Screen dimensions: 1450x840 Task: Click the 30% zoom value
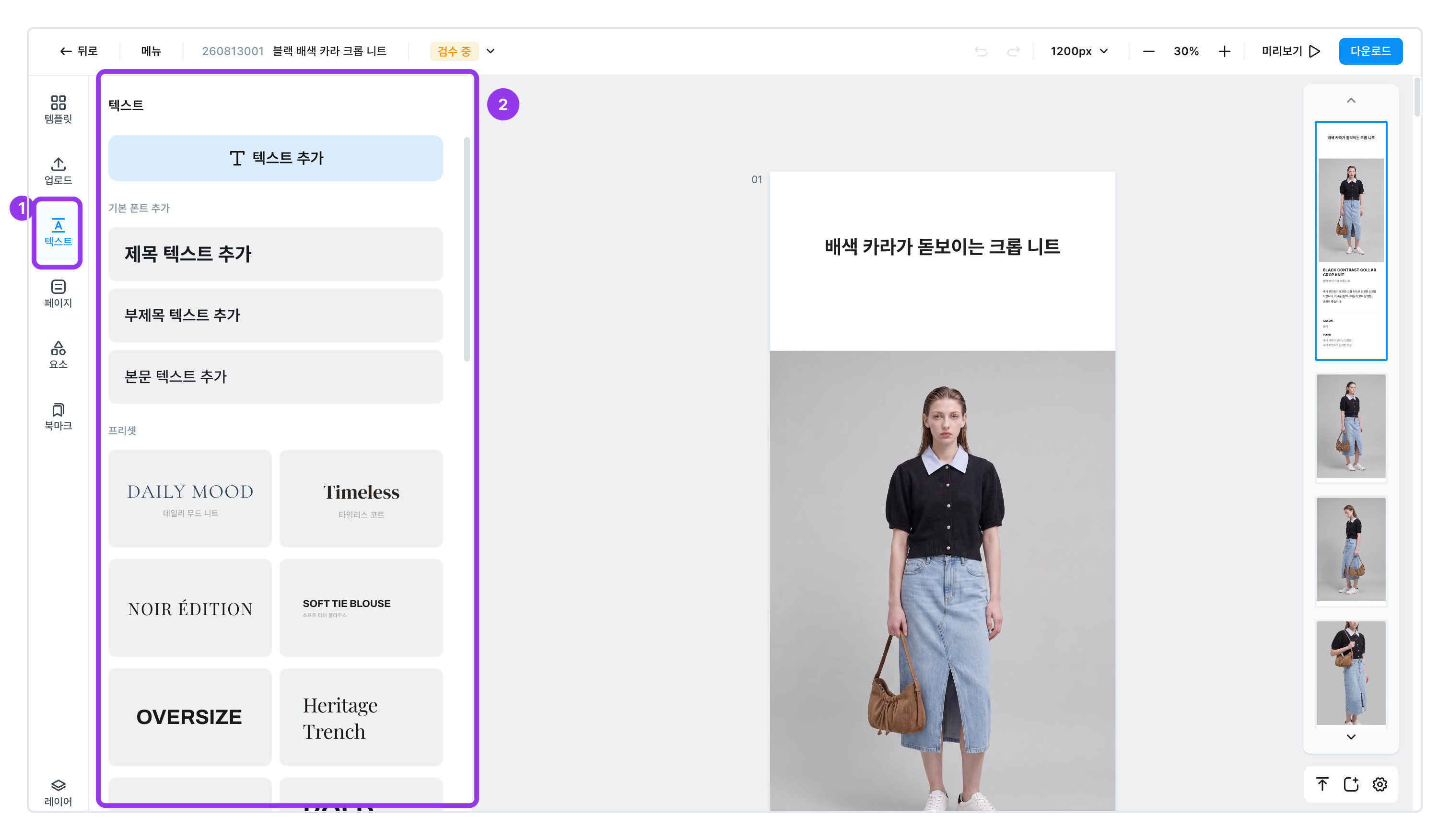pos(1186,51)
